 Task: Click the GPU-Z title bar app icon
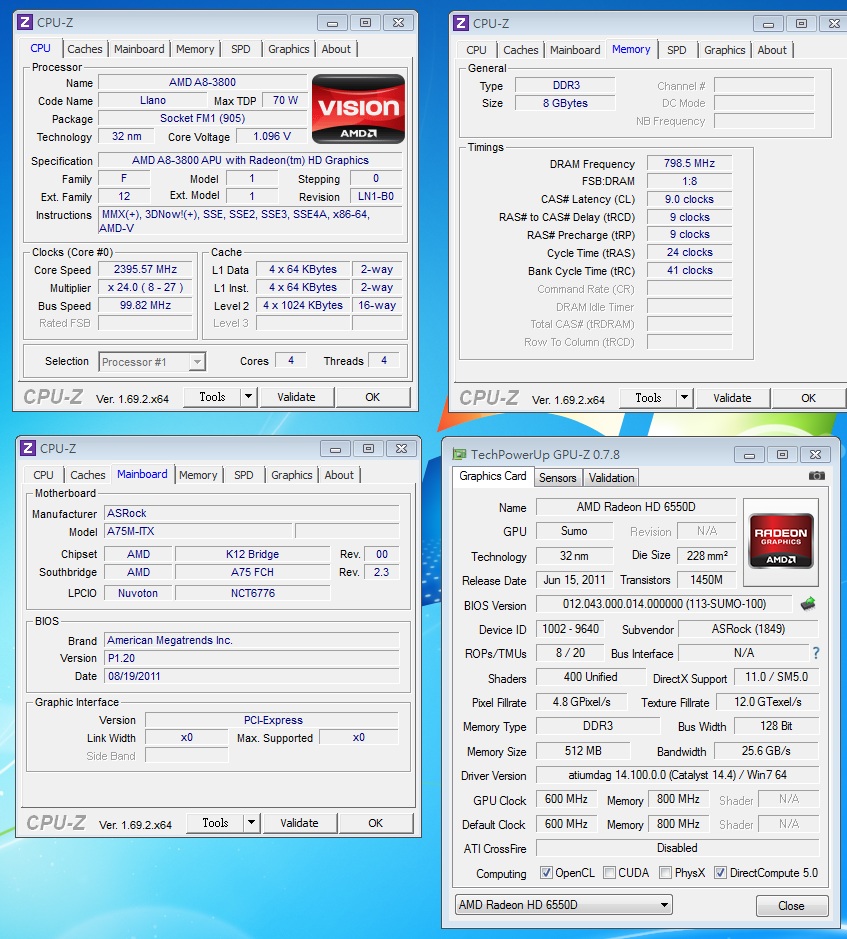459,455
